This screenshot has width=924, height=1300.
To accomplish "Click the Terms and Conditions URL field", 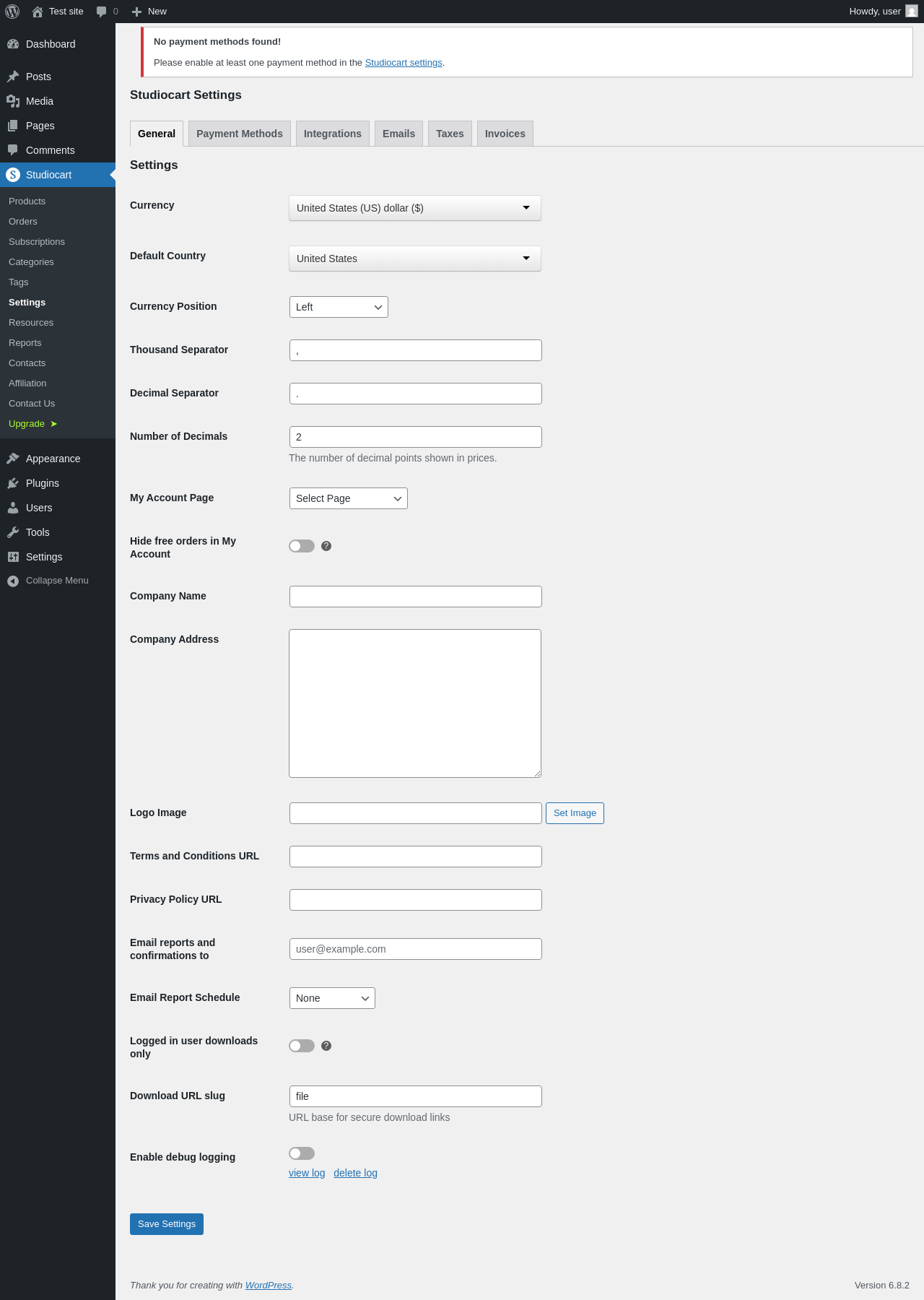I will pyautogui.click(x=416, y=857).
